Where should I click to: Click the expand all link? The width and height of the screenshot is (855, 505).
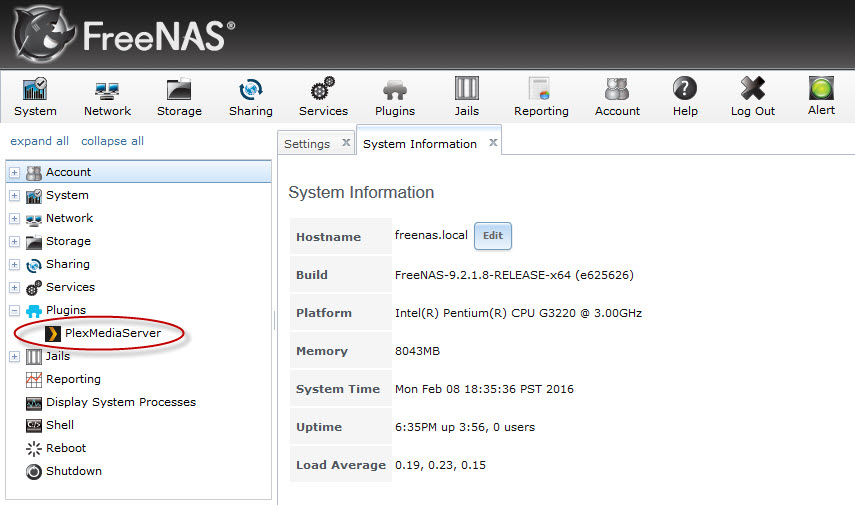pos(39,141)
